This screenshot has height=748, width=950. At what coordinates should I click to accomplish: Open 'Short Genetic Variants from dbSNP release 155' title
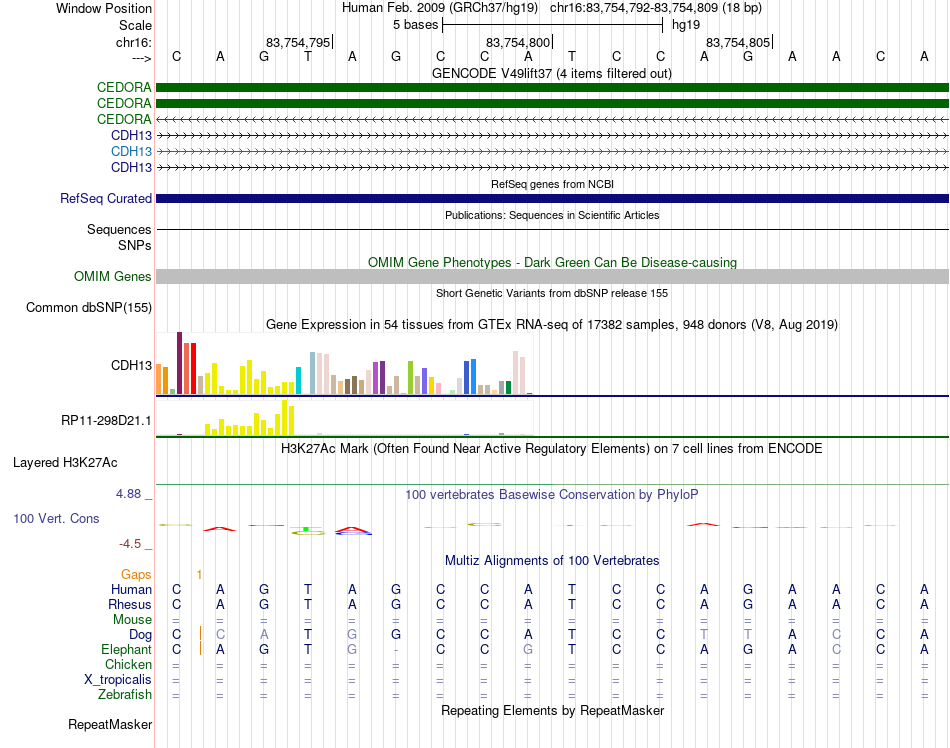[552, 293]
